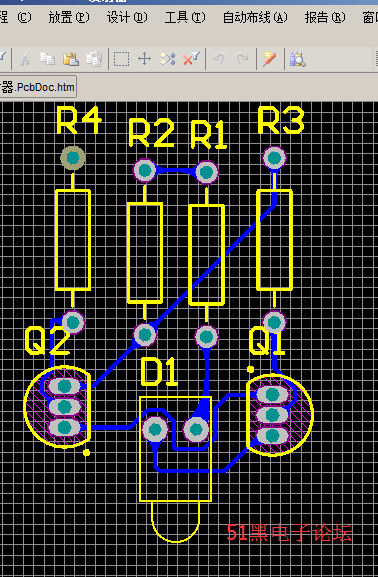The height and width of the screenshot is (577, 378).
Task: Select the dashed-rectangle area selection tool
Action: tap(121, 59)
